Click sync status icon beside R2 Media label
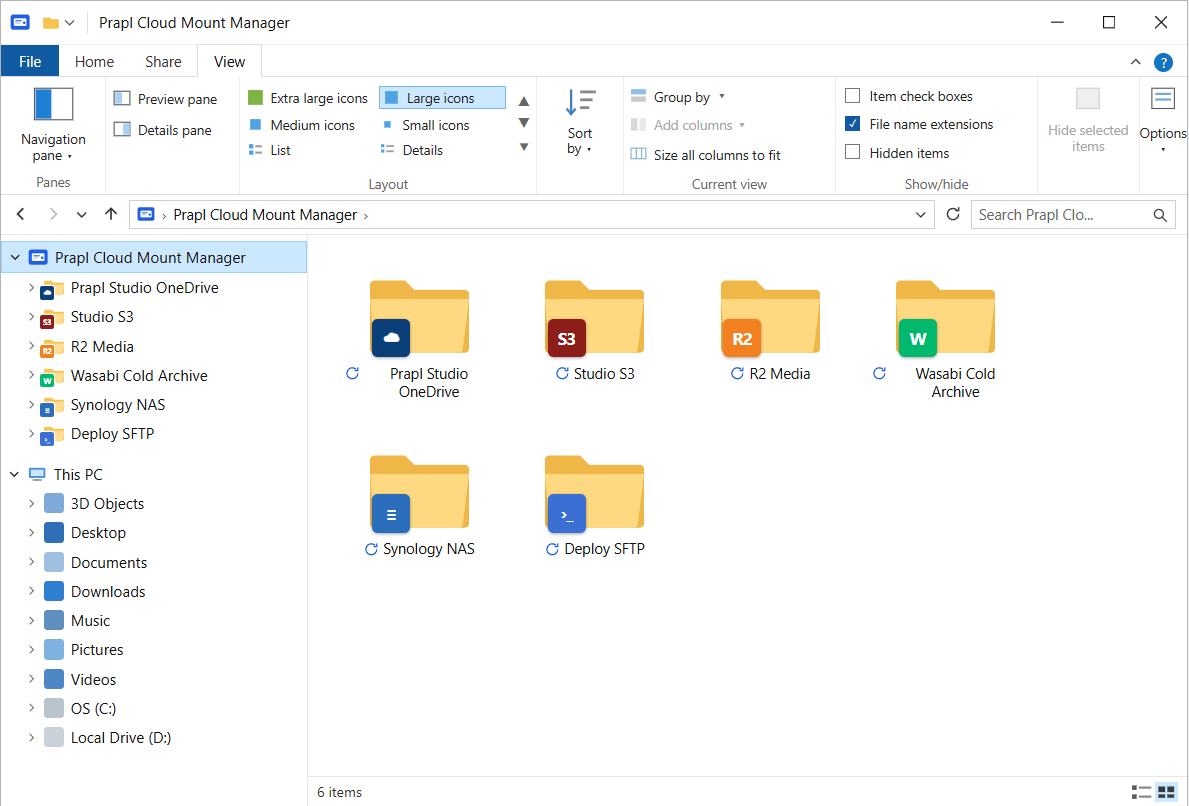Viewport: 1189px width, 806px height. point(737,373)
